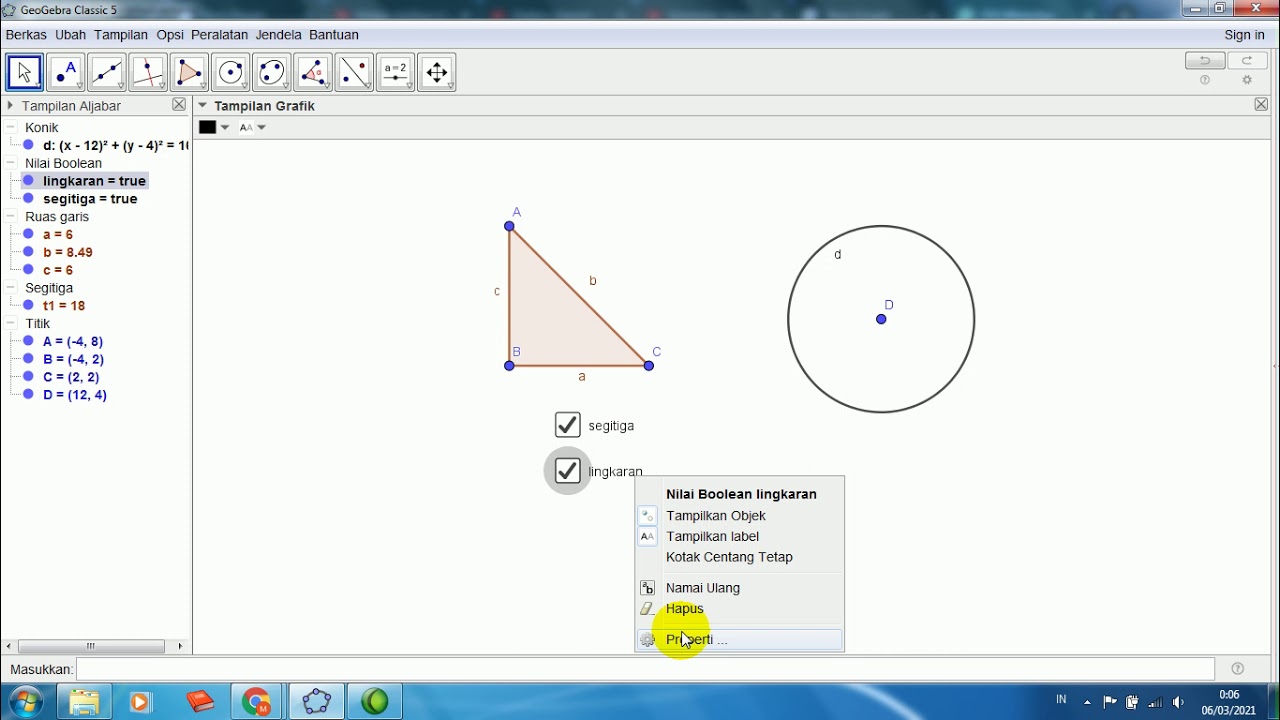
Task: Click the black color swatch in style bar
Action: (208, 127)
